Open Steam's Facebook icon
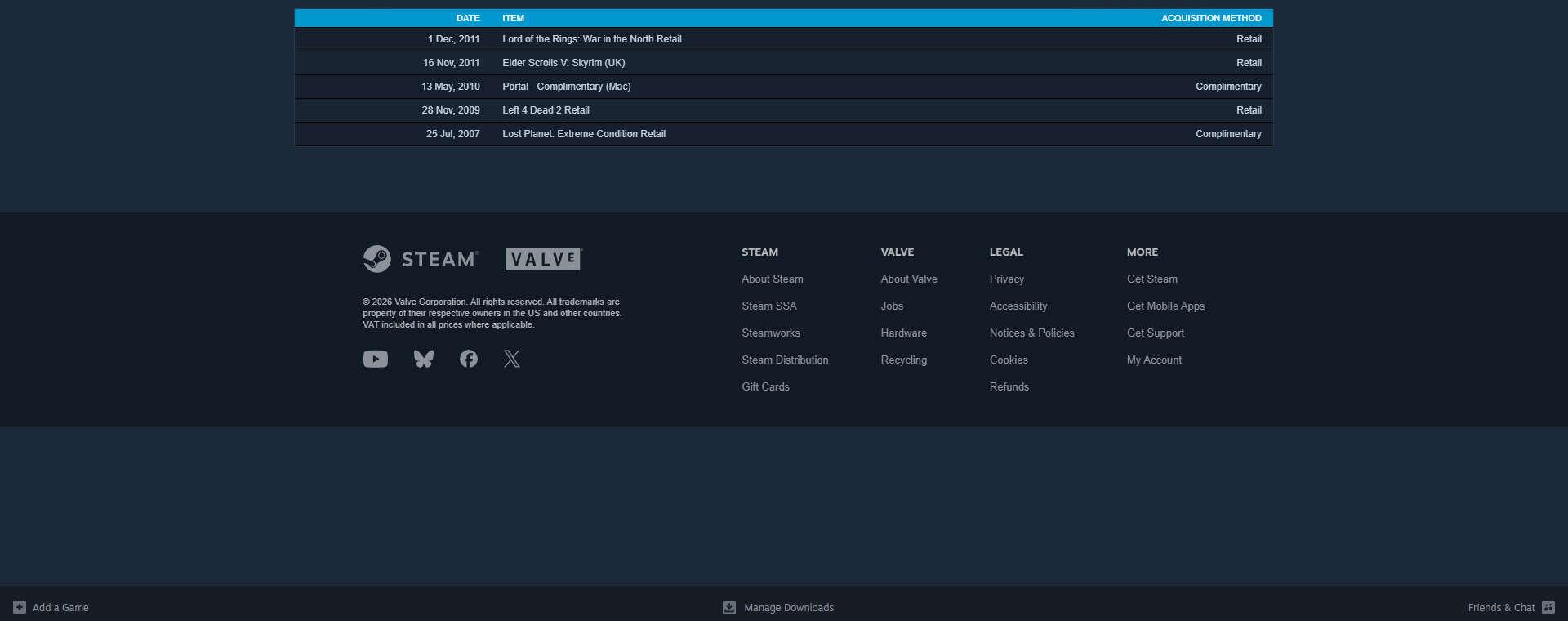The image size is (1568, 621). point(469,359)
